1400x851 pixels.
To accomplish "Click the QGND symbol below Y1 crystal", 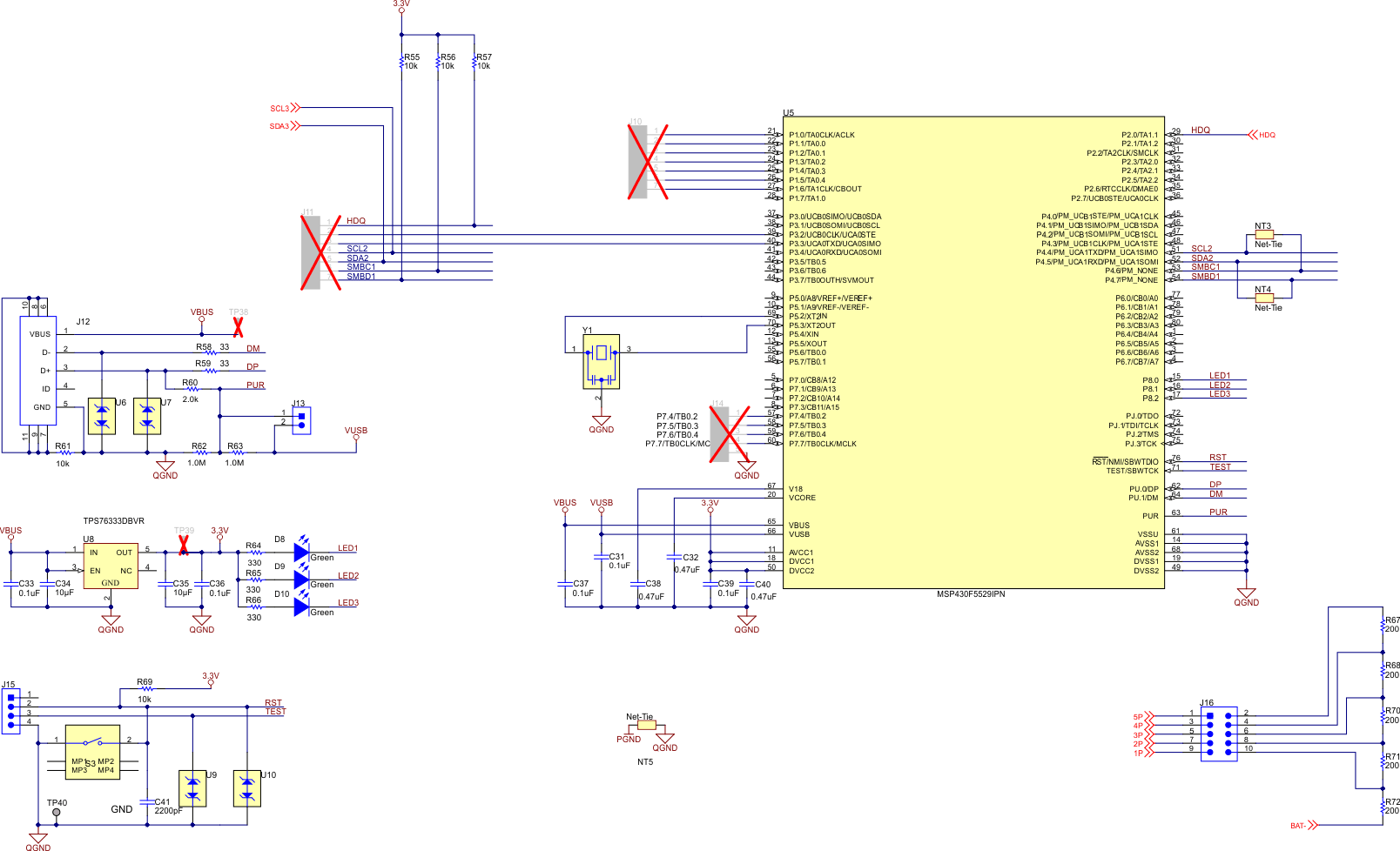I will [601, 424].
